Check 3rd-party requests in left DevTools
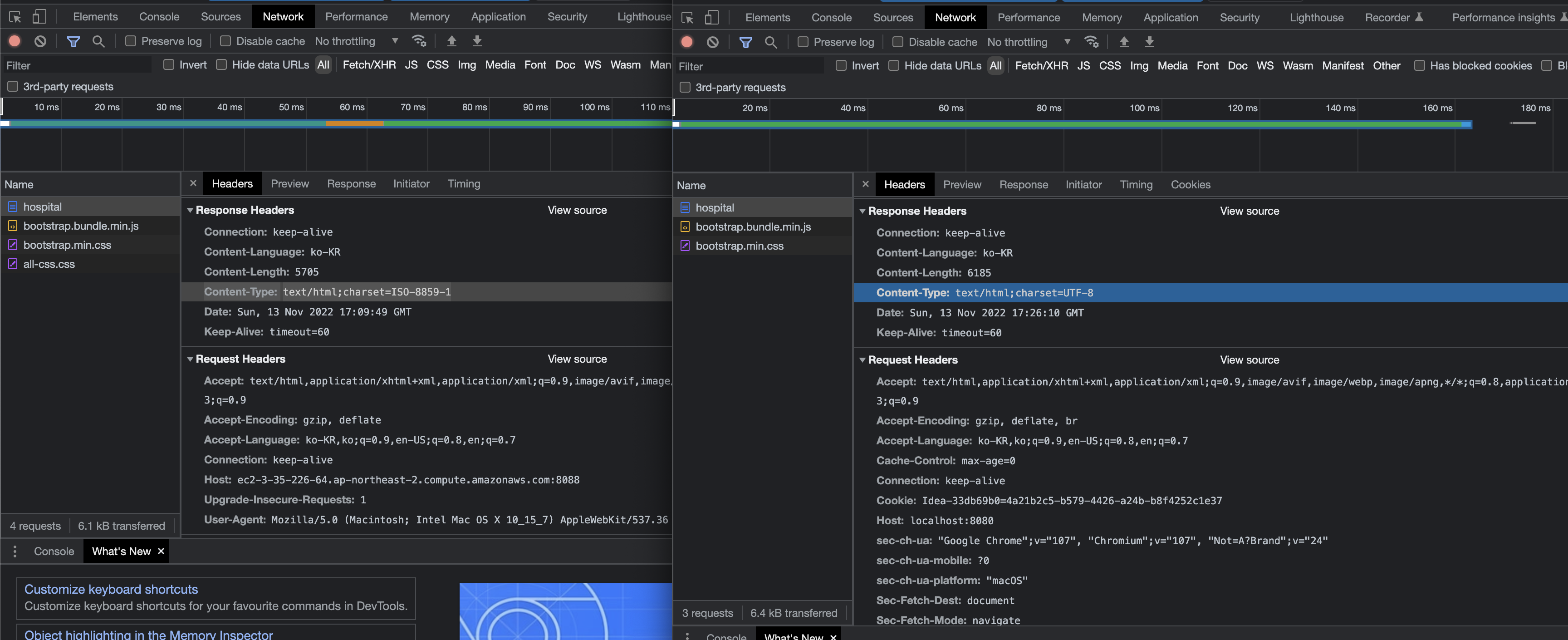 pos(12,87)
